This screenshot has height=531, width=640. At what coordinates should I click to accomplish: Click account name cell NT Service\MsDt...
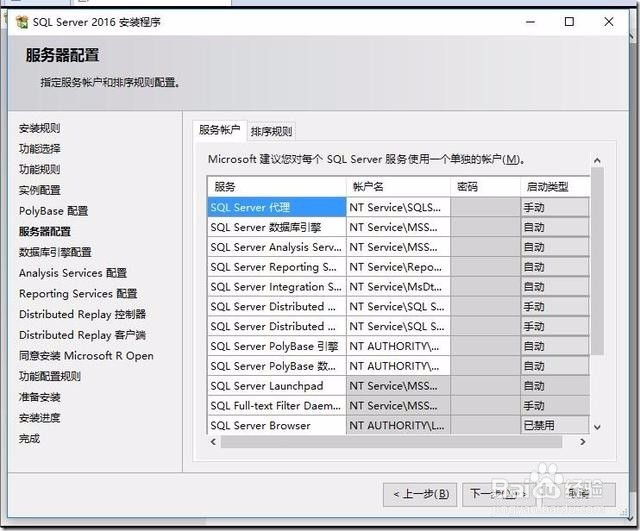(x=398, y=287)
